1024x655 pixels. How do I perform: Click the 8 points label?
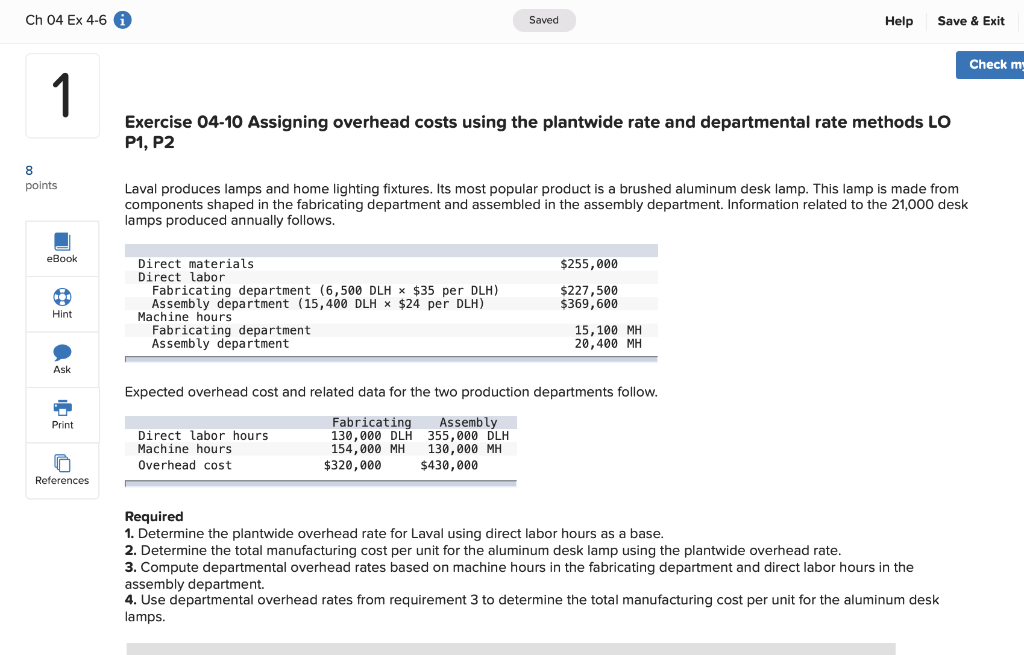click(x=40, y=178)
